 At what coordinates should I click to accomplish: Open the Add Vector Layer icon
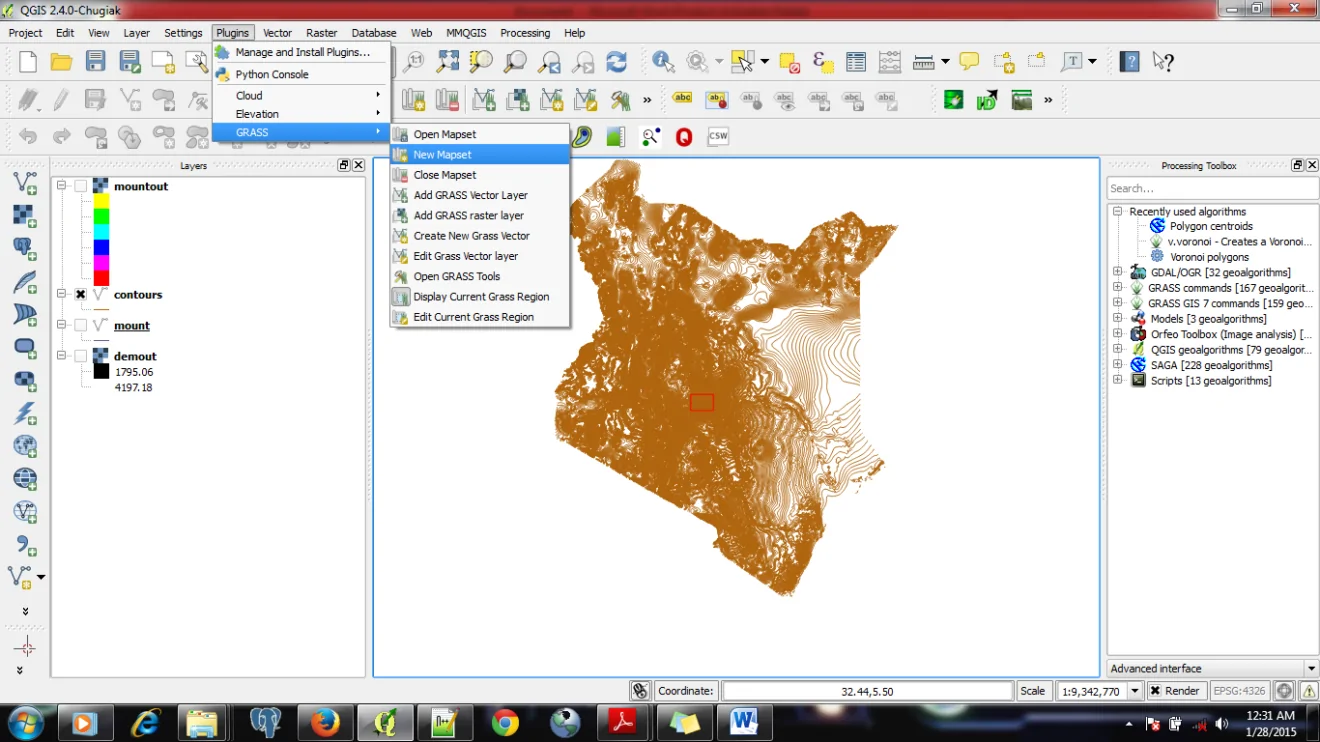coord(25,181)
